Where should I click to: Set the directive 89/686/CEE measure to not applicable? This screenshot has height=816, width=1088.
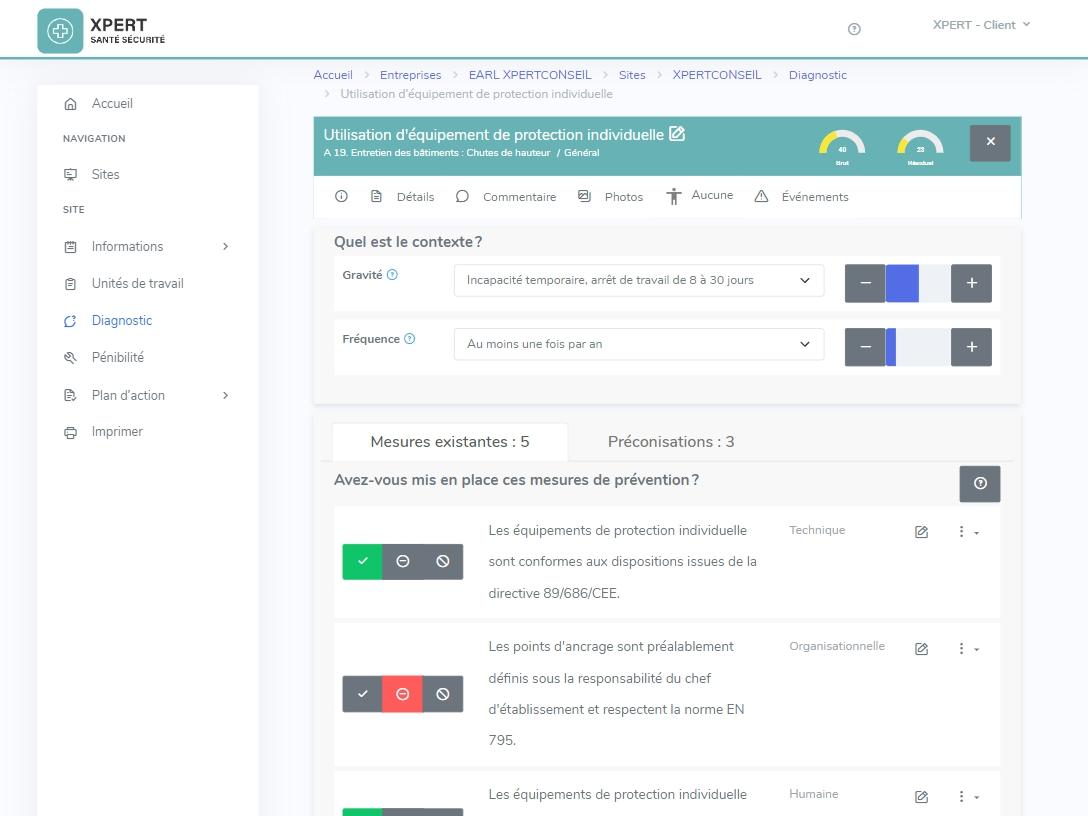point(442,561)
